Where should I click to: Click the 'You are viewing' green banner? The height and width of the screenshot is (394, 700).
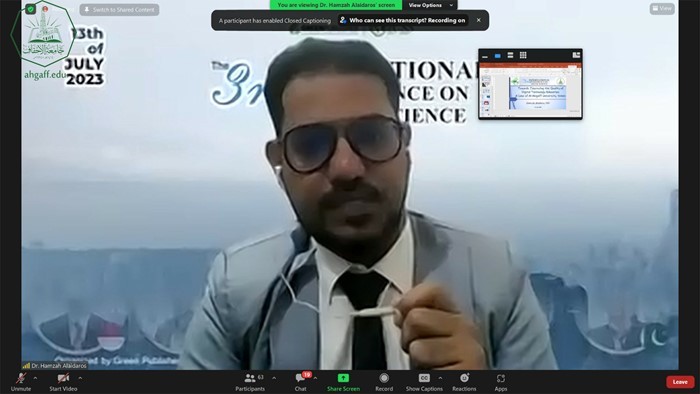336,5
